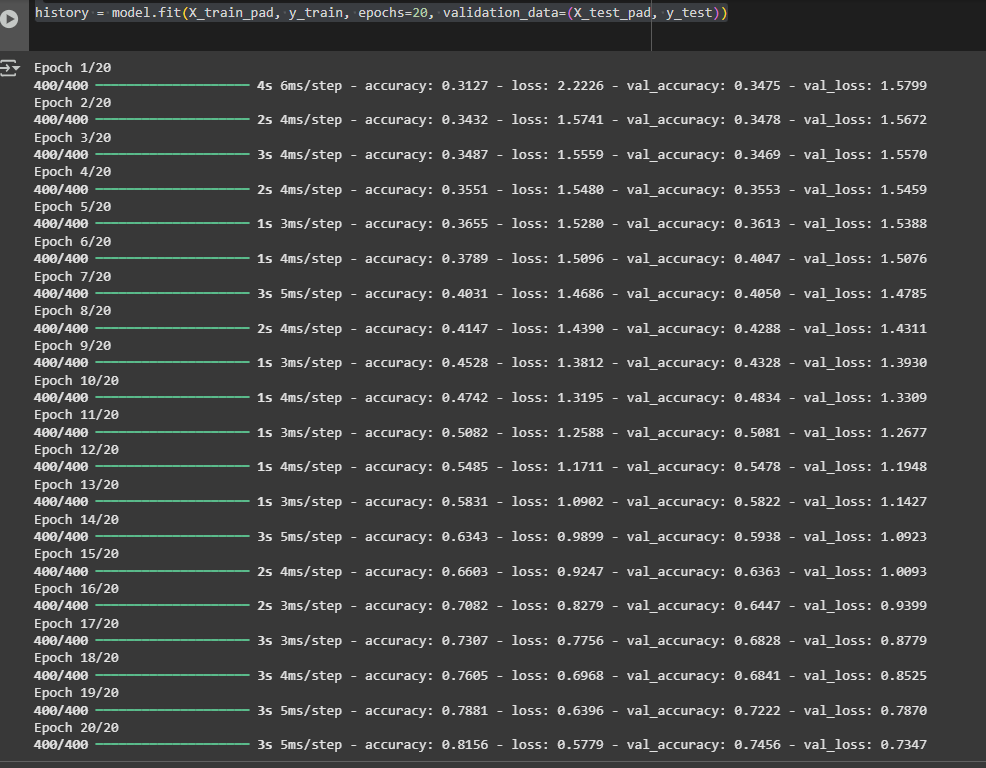
Task: Select the 'Epoch 10/20' output line
Action: (76, 381)
